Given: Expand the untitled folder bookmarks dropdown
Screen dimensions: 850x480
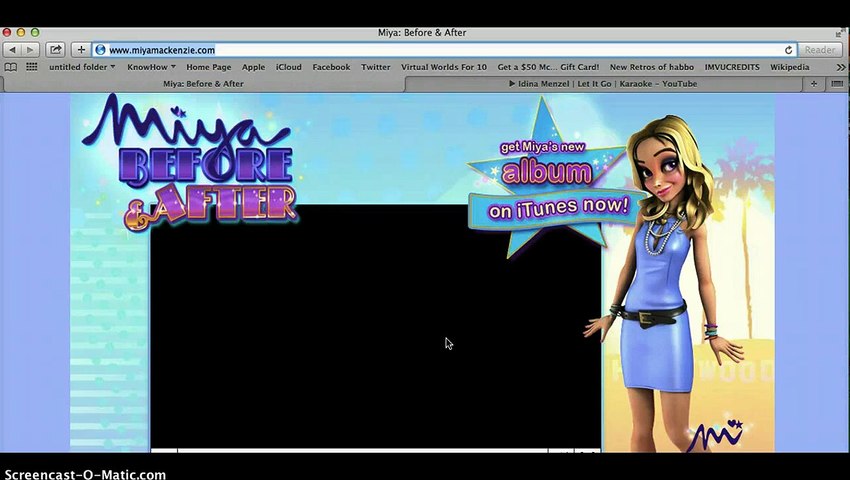Looking at the screenshot, I should (x=82, y=67).
